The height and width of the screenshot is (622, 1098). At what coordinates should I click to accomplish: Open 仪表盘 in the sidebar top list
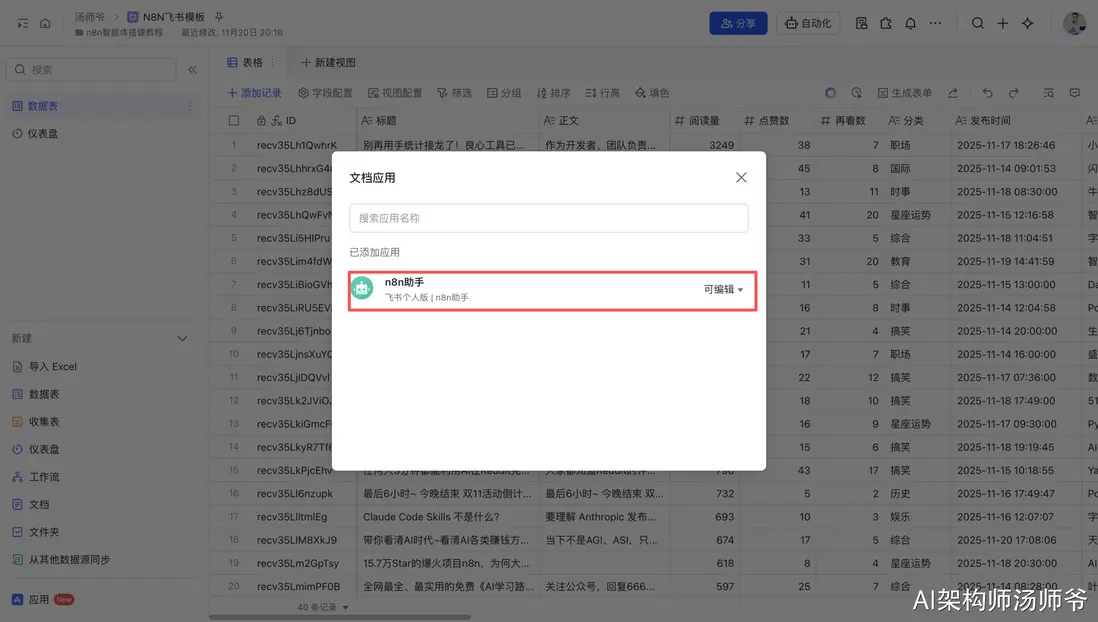click(43, 133)
